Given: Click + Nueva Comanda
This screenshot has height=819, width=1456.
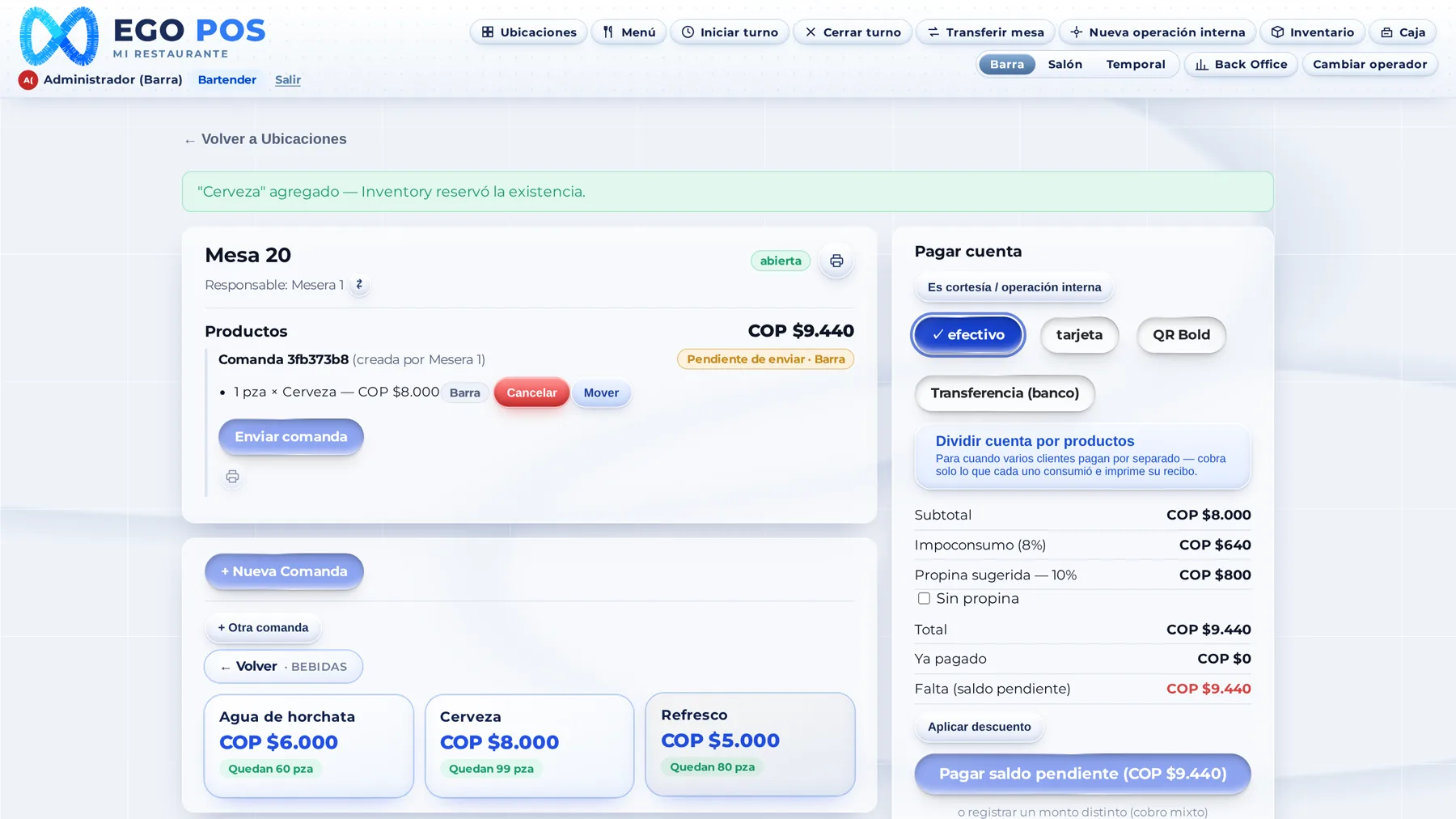Looking at the screenshot, I should 284,571.
